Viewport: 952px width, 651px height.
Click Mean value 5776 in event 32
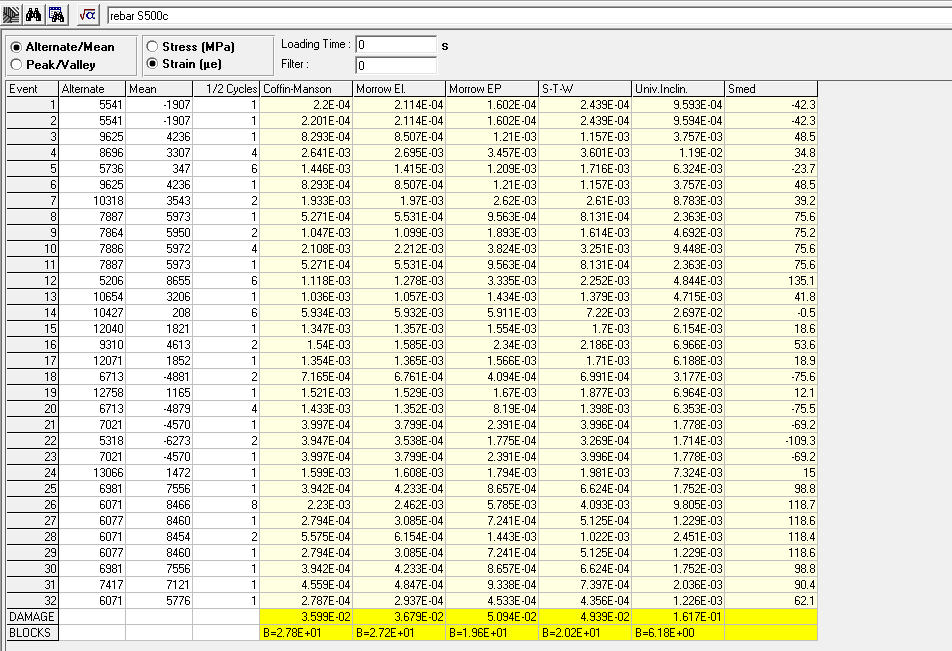159,601
